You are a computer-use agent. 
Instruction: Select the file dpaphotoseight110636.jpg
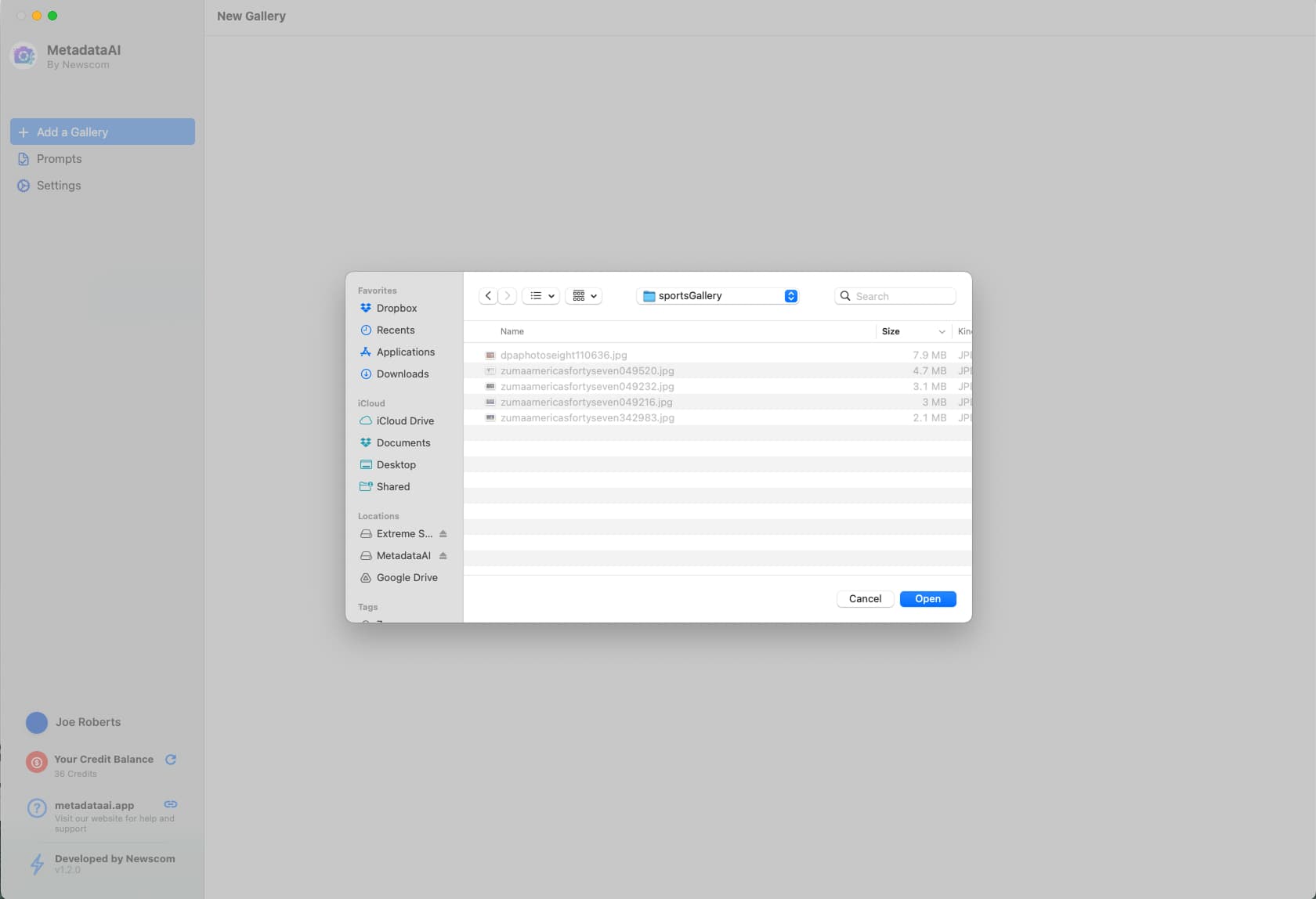pos(564,356)
